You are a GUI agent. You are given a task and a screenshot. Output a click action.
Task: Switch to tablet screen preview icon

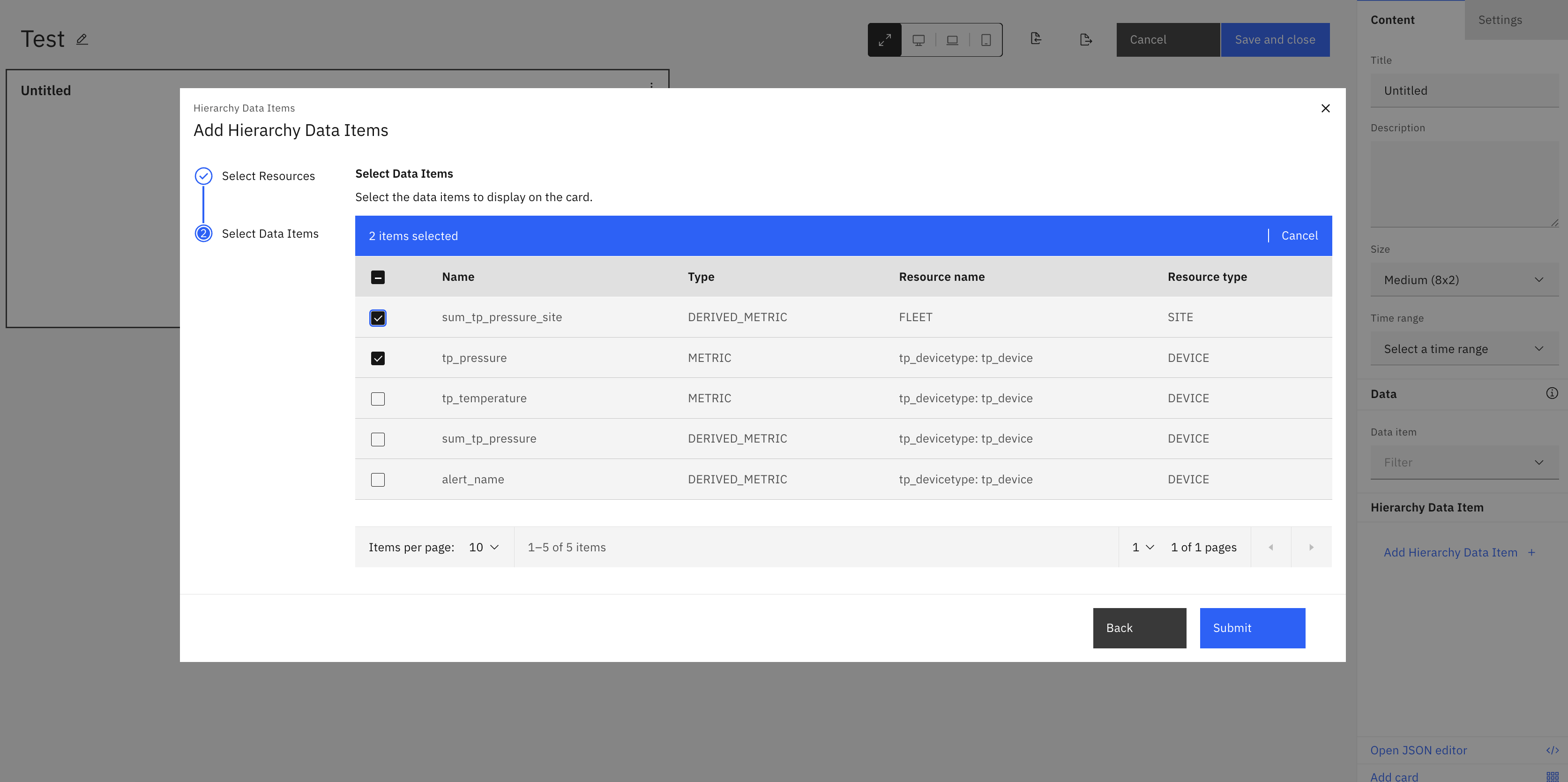[986, 39]
